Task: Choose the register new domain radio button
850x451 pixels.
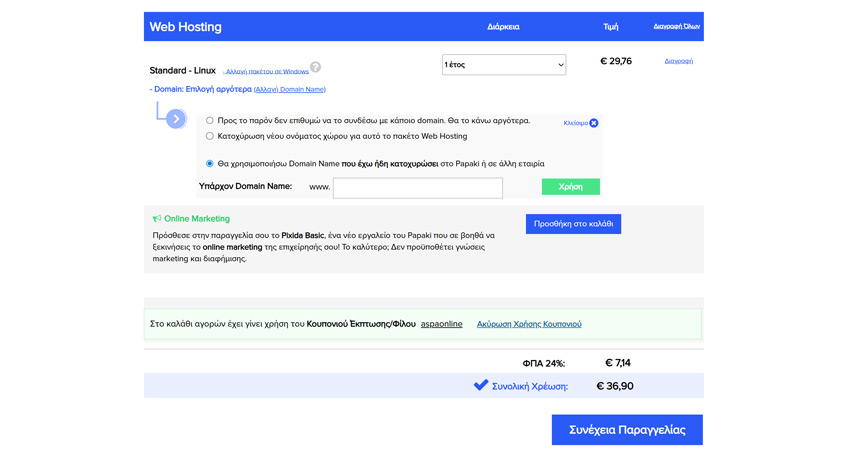Action: pyautogui.click(x=210, y=136)
